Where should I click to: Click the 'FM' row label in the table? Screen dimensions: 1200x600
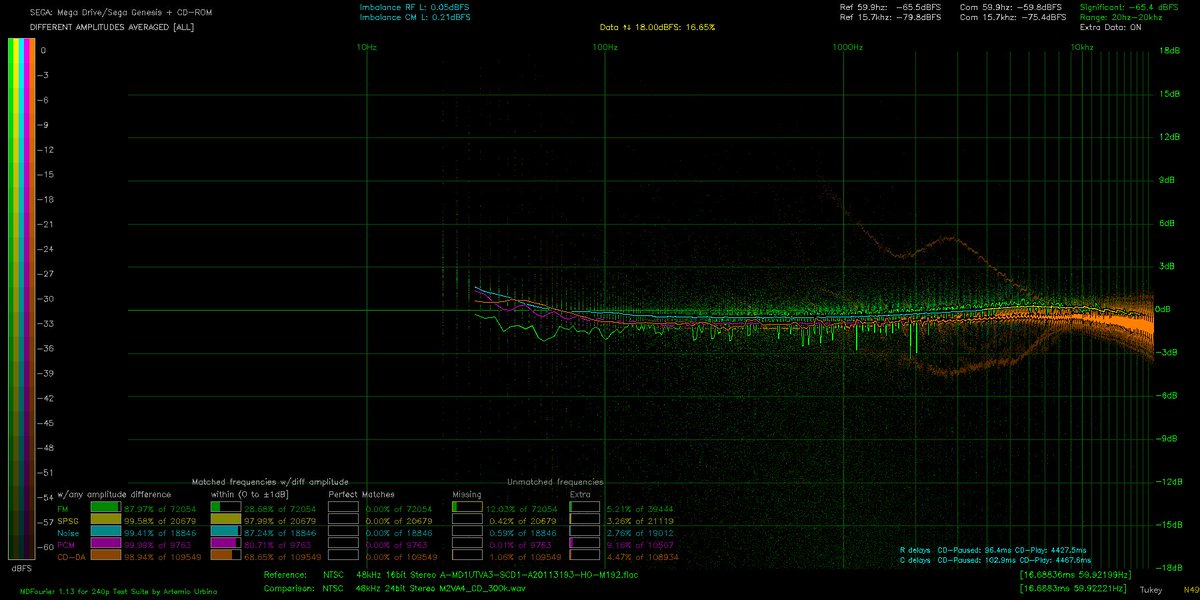(x=63, y=508)
